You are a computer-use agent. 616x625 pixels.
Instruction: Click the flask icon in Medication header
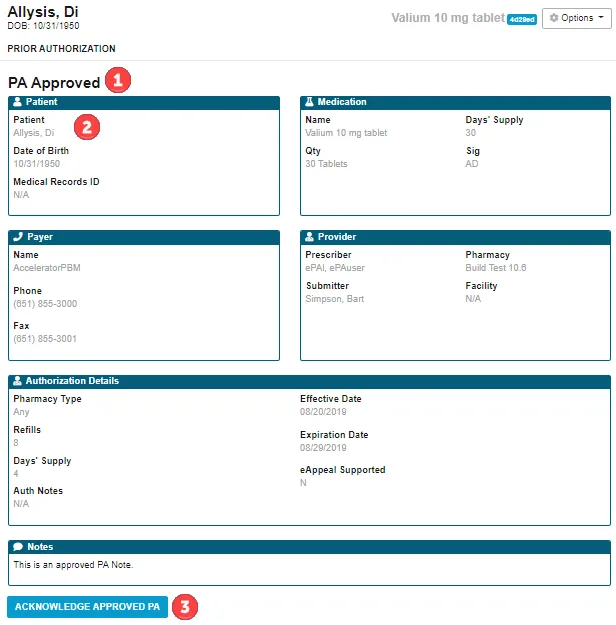coord(309,102)
